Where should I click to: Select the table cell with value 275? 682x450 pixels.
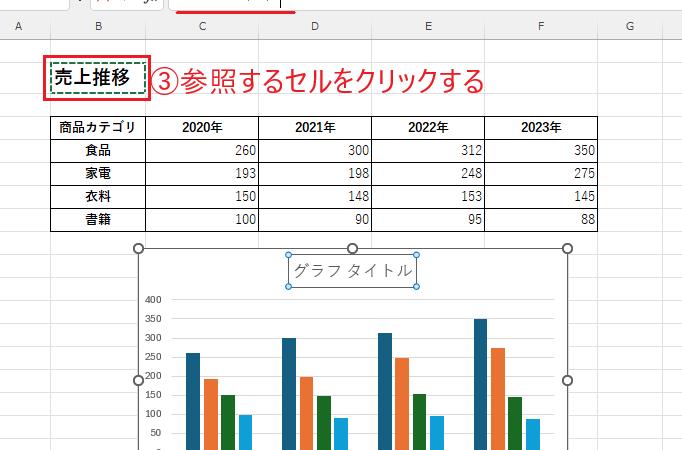pyautogui.click(x=541, y=174)
